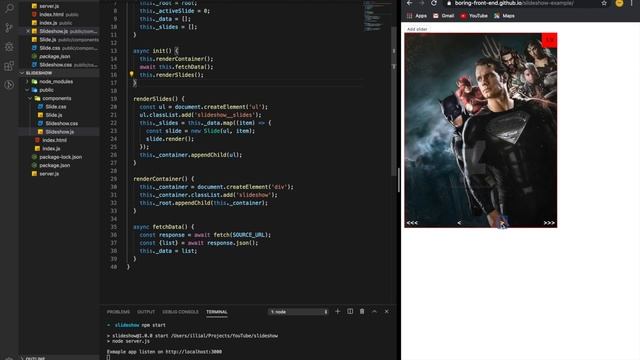Go to next slide with > button
This screenshot has height=360, width=640.
tap(502, 223)
